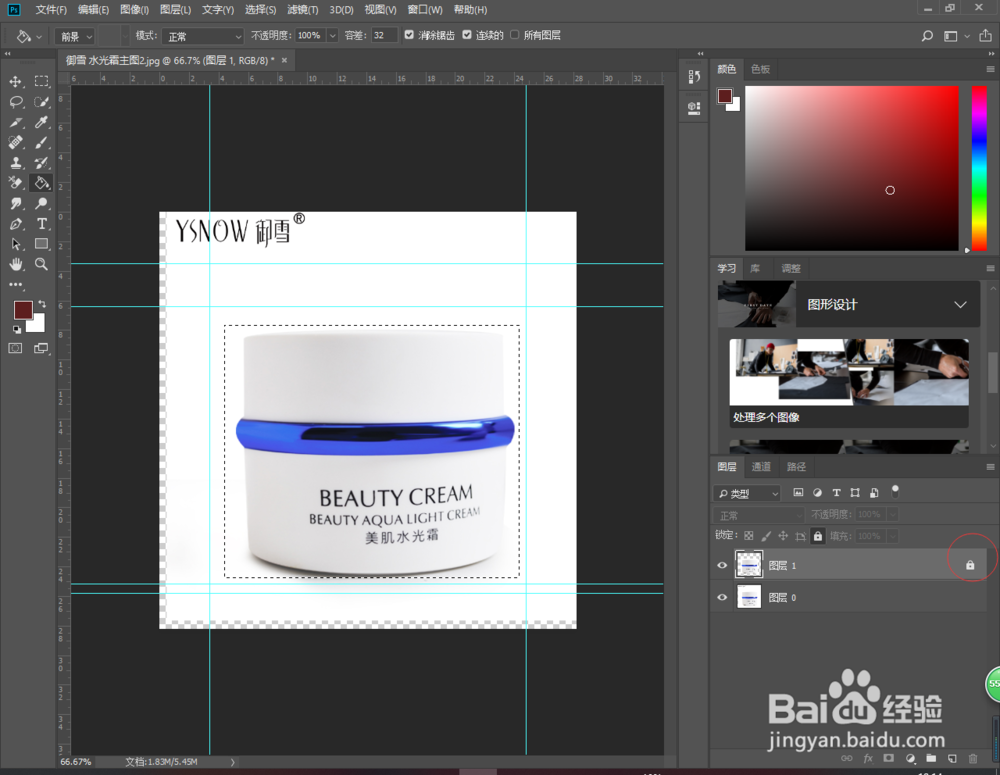
Task: Change the screen mode
Action: pos(41,348)
